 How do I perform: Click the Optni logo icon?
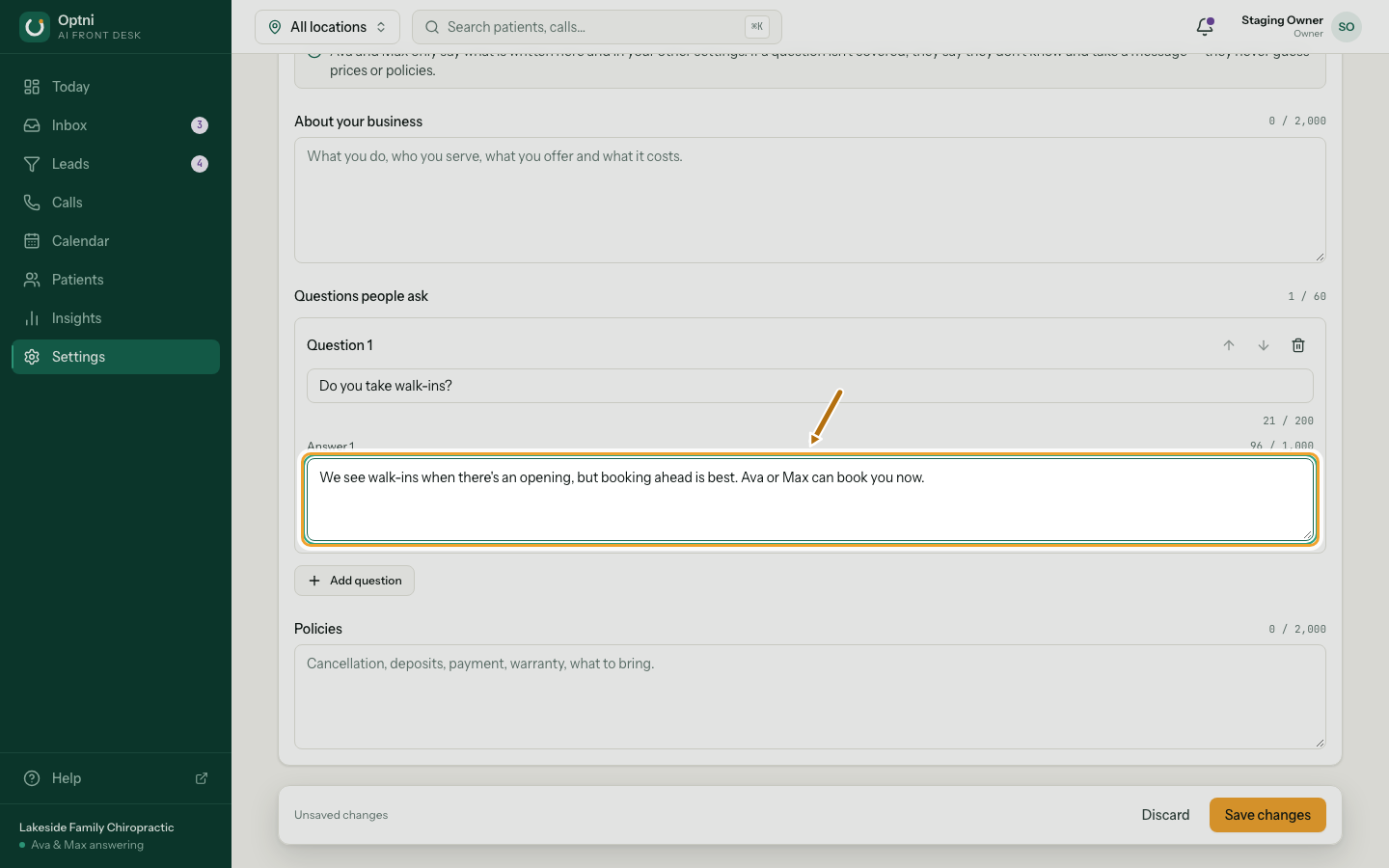pos(35,27)
